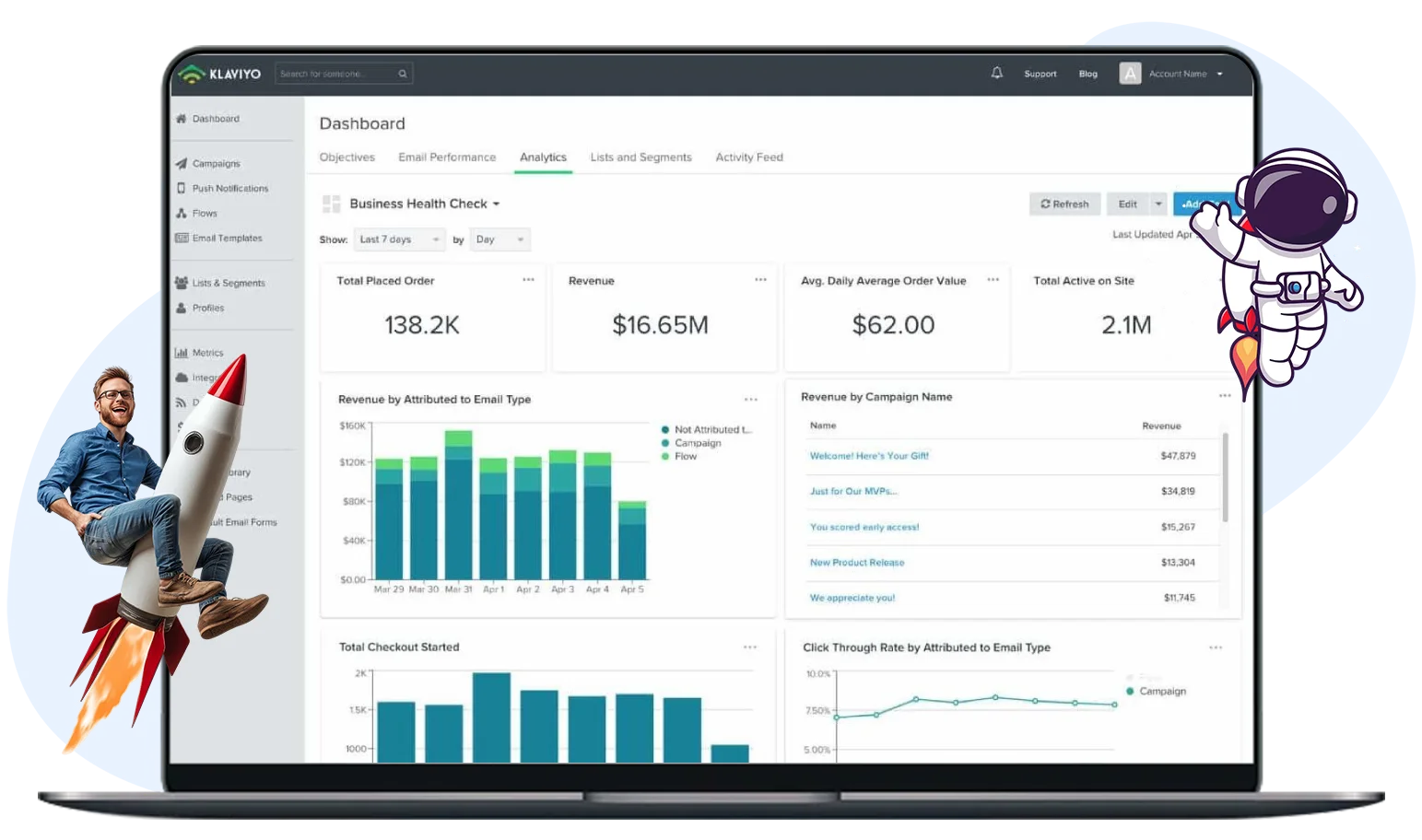The height and width of the screenshot is (840, 1422).
Task: Open Campaigns via paper plane icon
Action: click(x=182, y=164)
